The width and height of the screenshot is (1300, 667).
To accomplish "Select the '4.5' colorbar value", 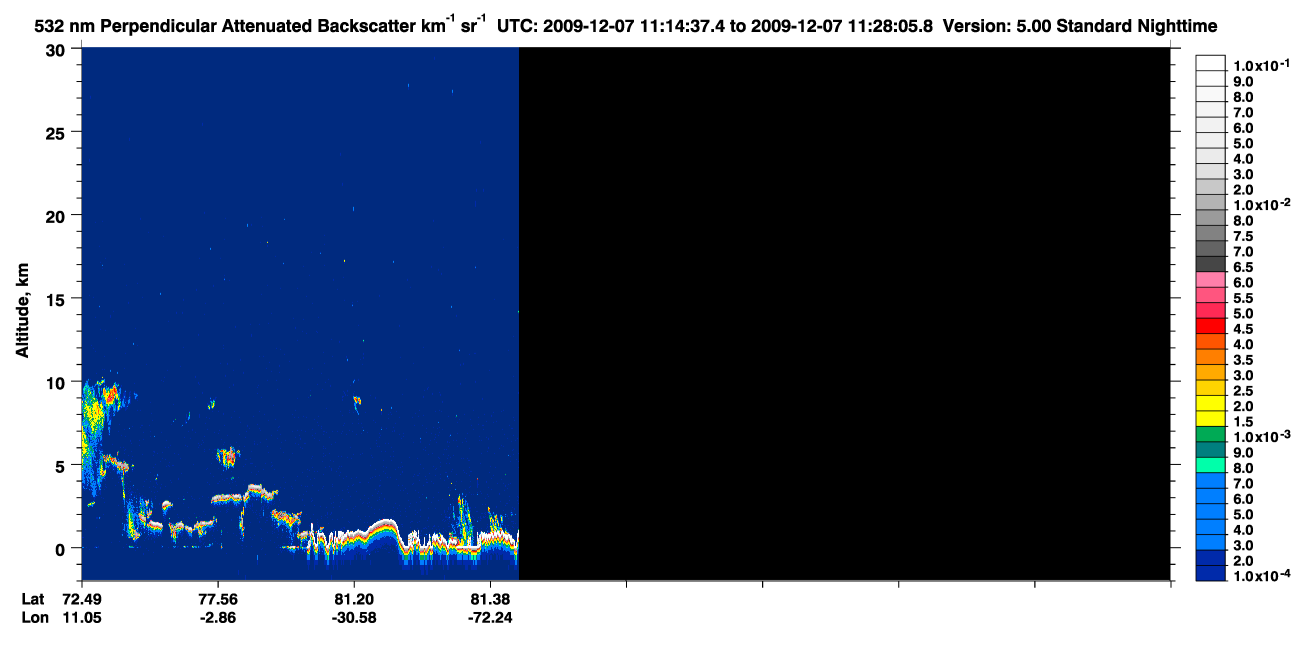I will point(1243,328).
